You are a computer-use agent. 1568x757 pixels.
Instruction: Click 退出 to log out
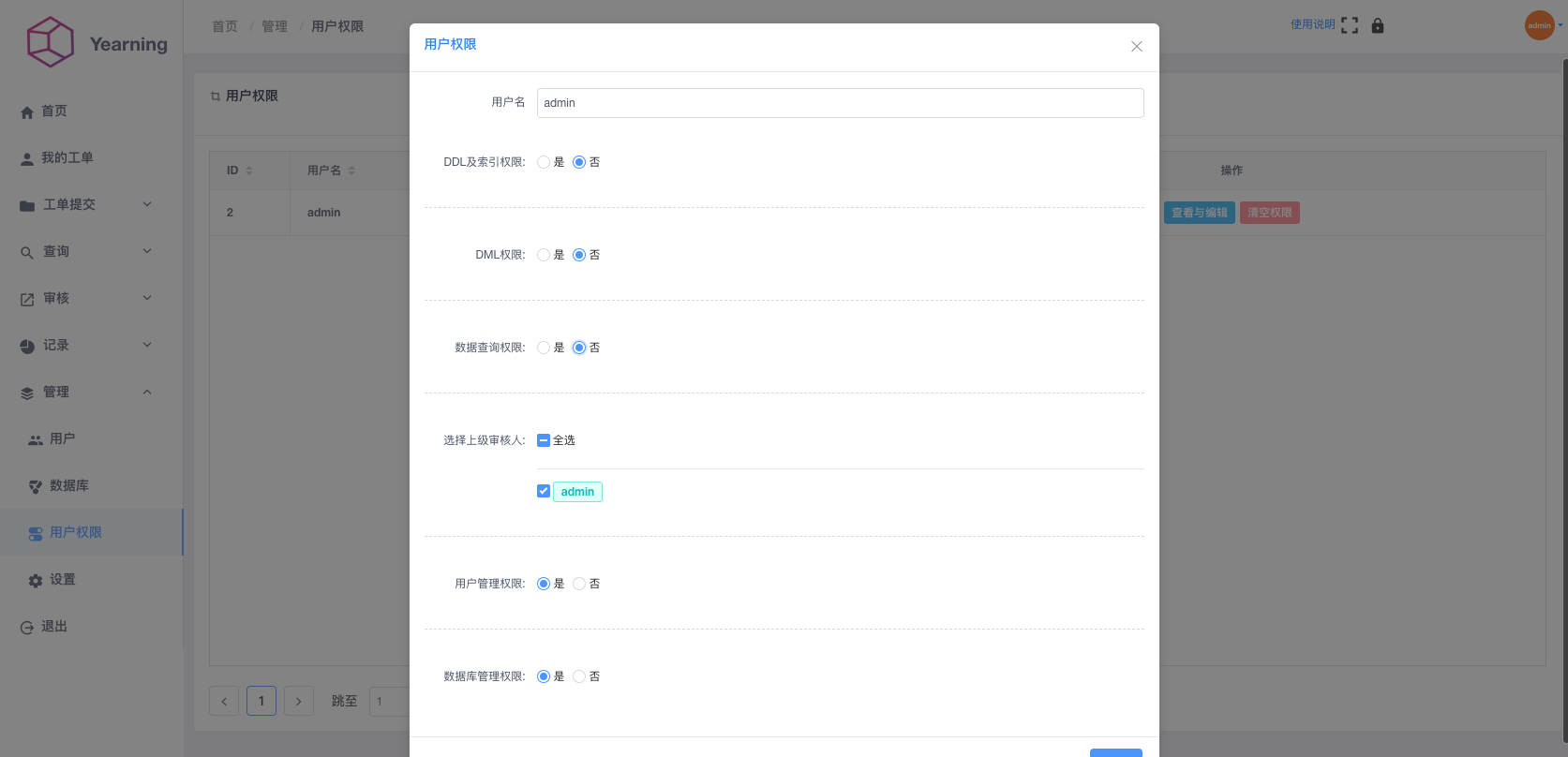point(91,626)
